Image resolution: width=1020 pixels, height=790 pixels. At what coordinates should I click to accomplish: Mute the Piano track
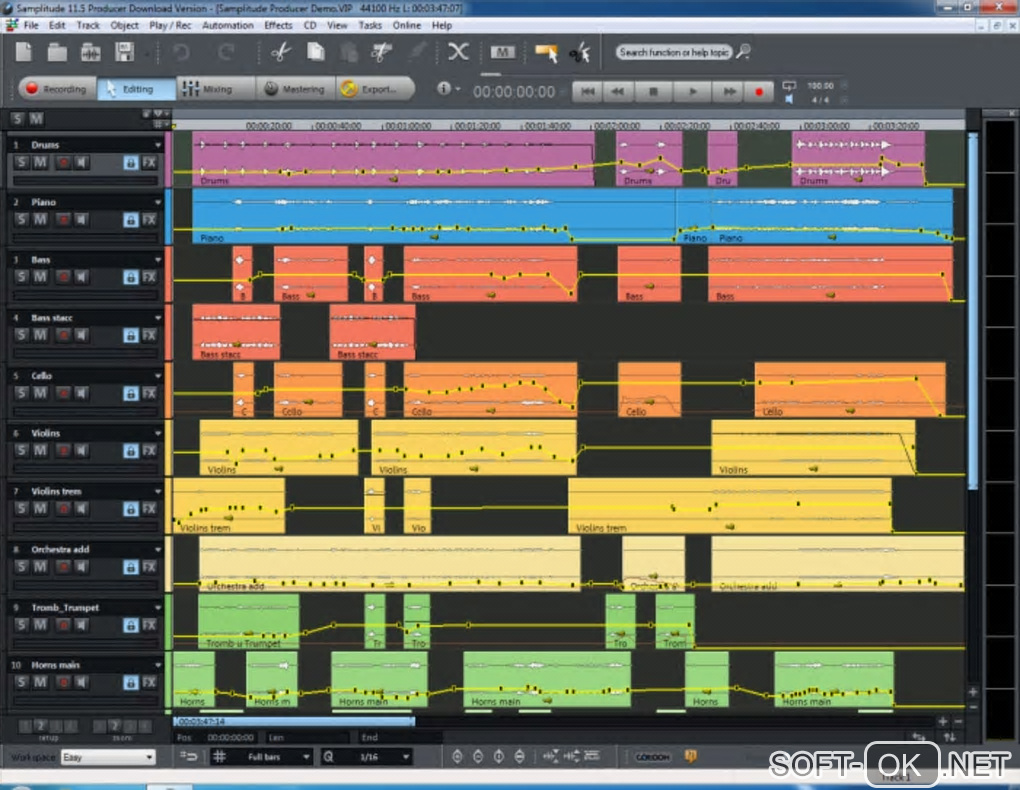pyautogui.click(x=40, y=220)
